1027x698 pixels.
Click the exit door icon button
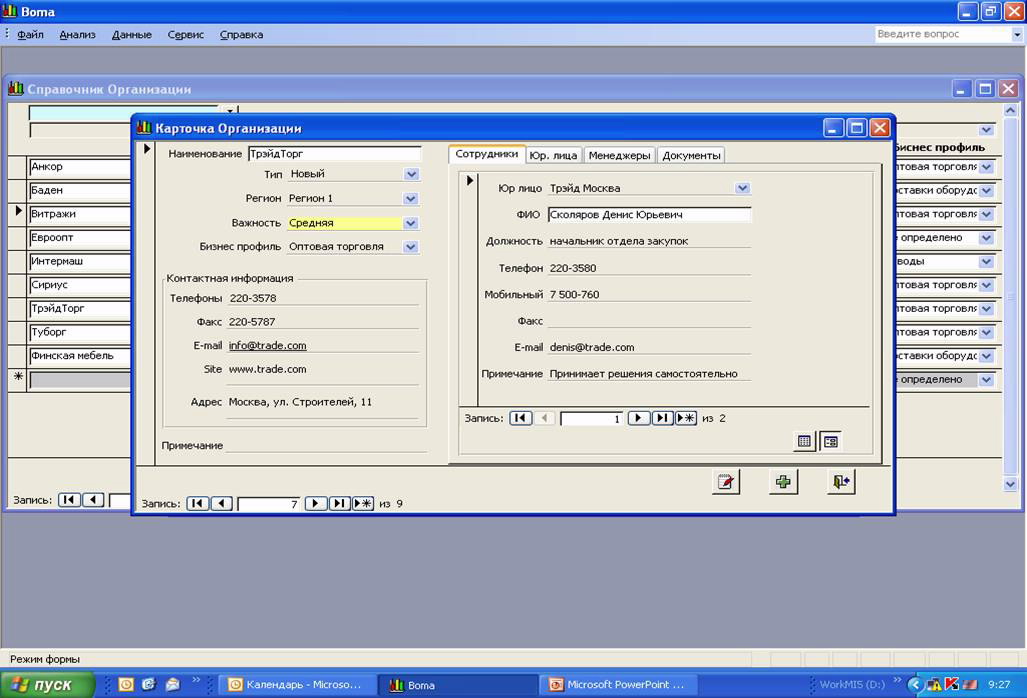[841, 482]
